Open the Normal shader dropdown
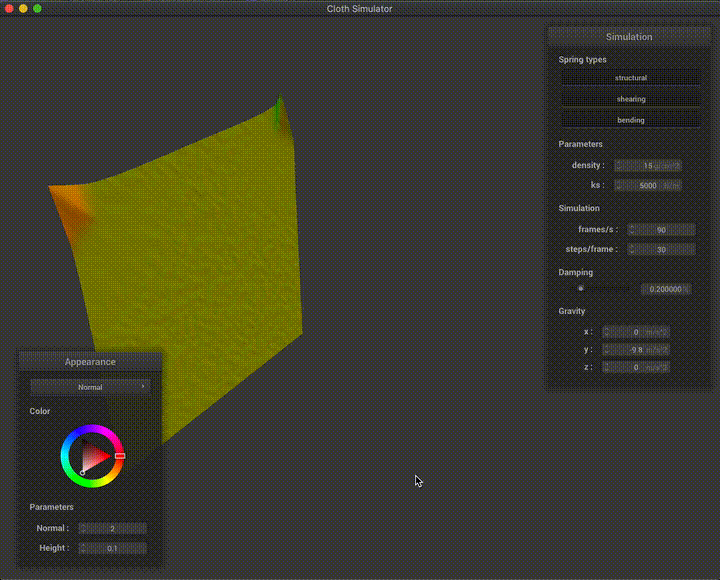Image resolution: width=720 pixels, height=580 pixels. point(90,387)
